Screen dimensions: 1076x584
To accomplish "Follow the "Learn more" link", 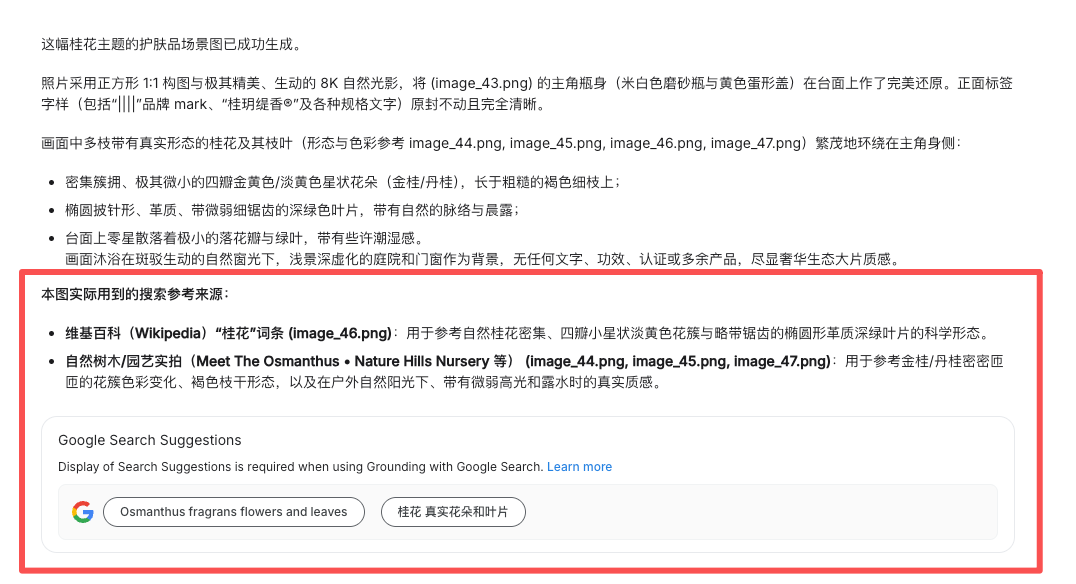I will point(579,467).
